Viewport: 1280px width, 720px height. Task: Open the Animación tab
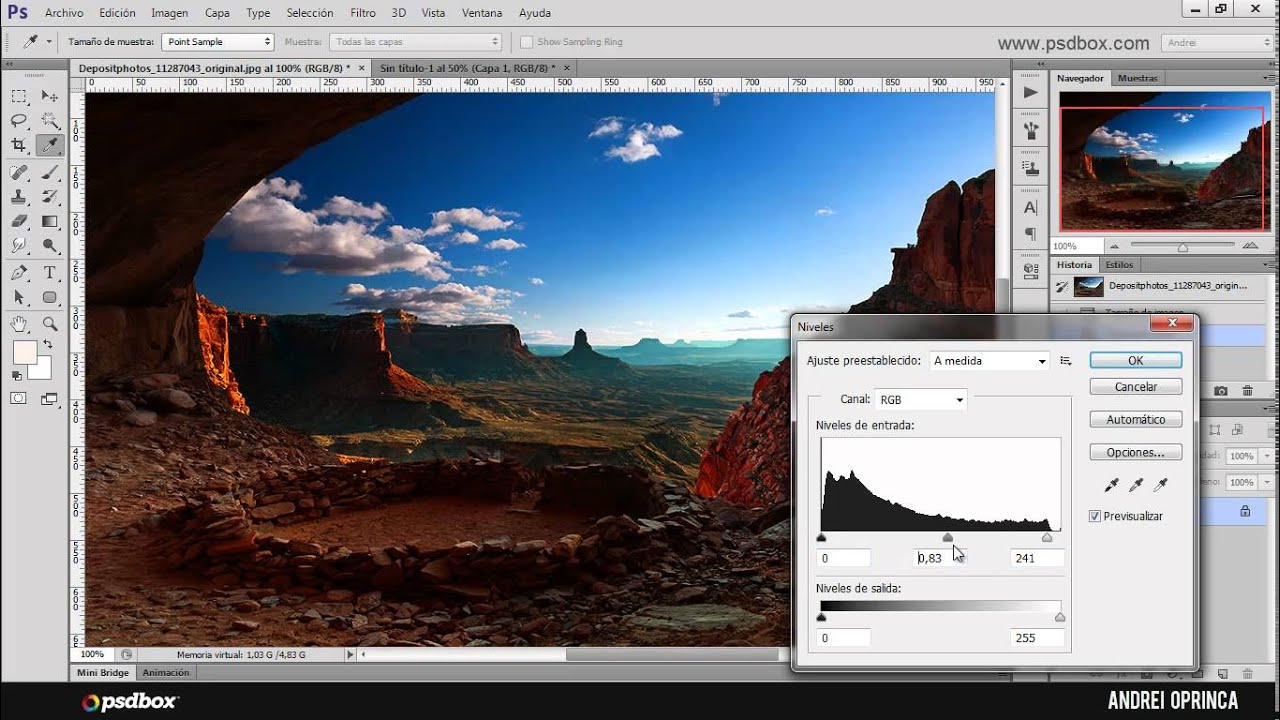(x=165, y=673)
